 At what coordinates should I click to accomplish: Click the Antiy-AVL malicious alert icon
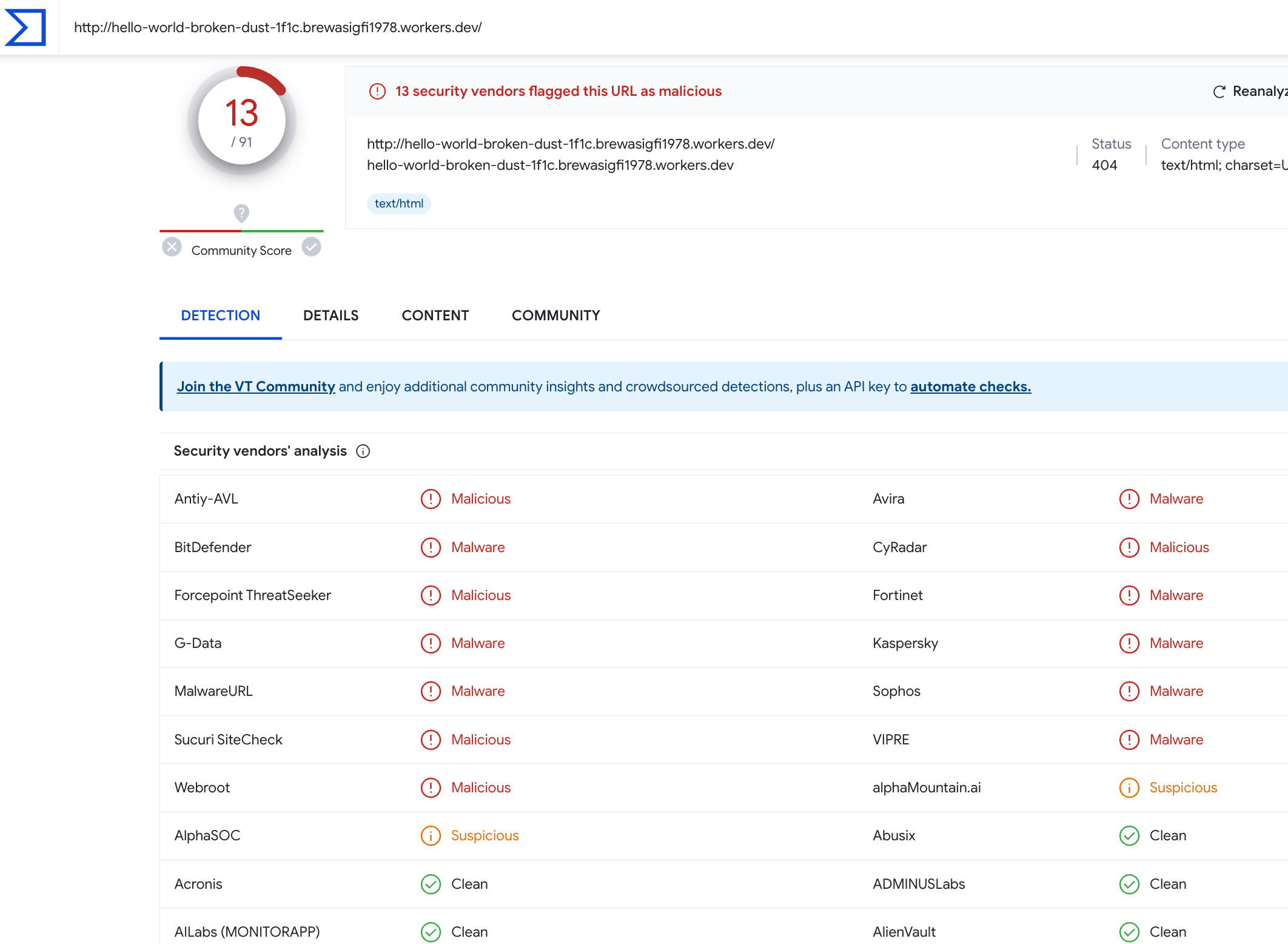[x=431, y=499]
